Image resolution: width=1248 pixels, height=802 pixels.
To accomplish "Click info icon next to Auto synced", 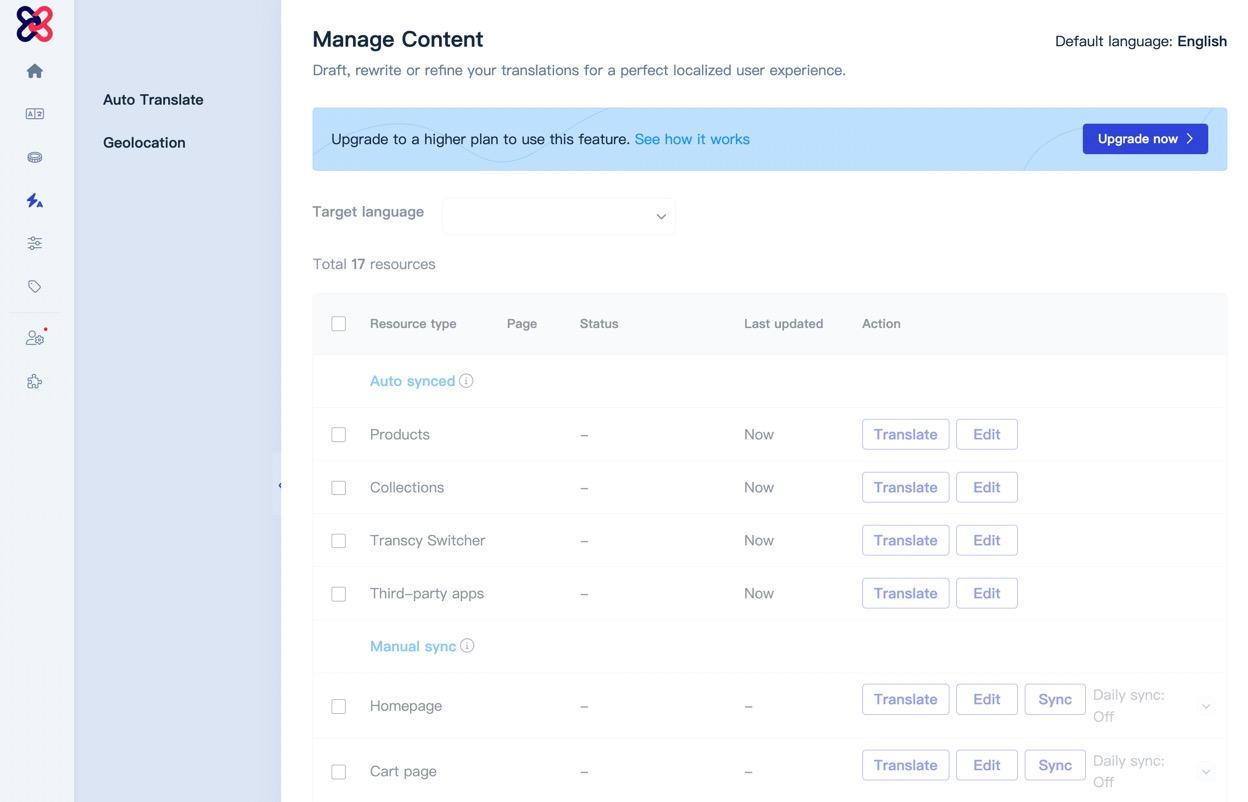I will point(466,381).
